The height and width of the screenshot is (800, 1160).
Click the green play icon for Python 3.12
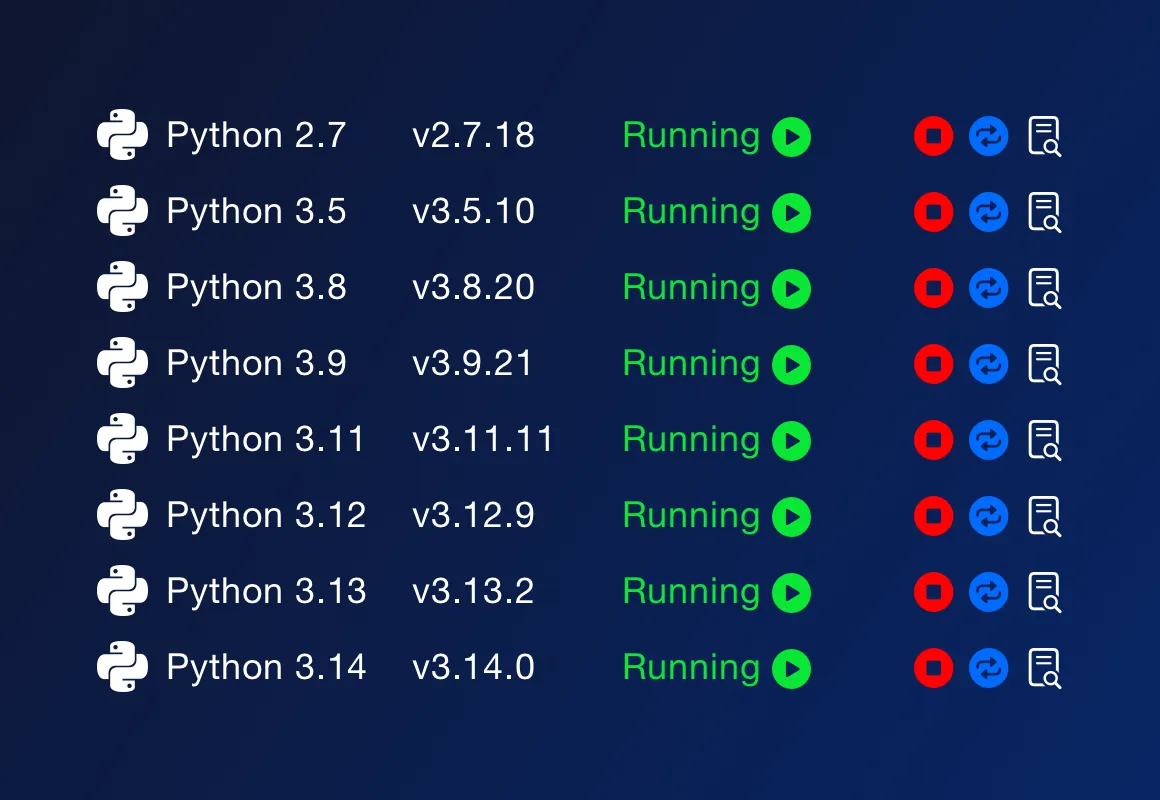tap(792, 517)
